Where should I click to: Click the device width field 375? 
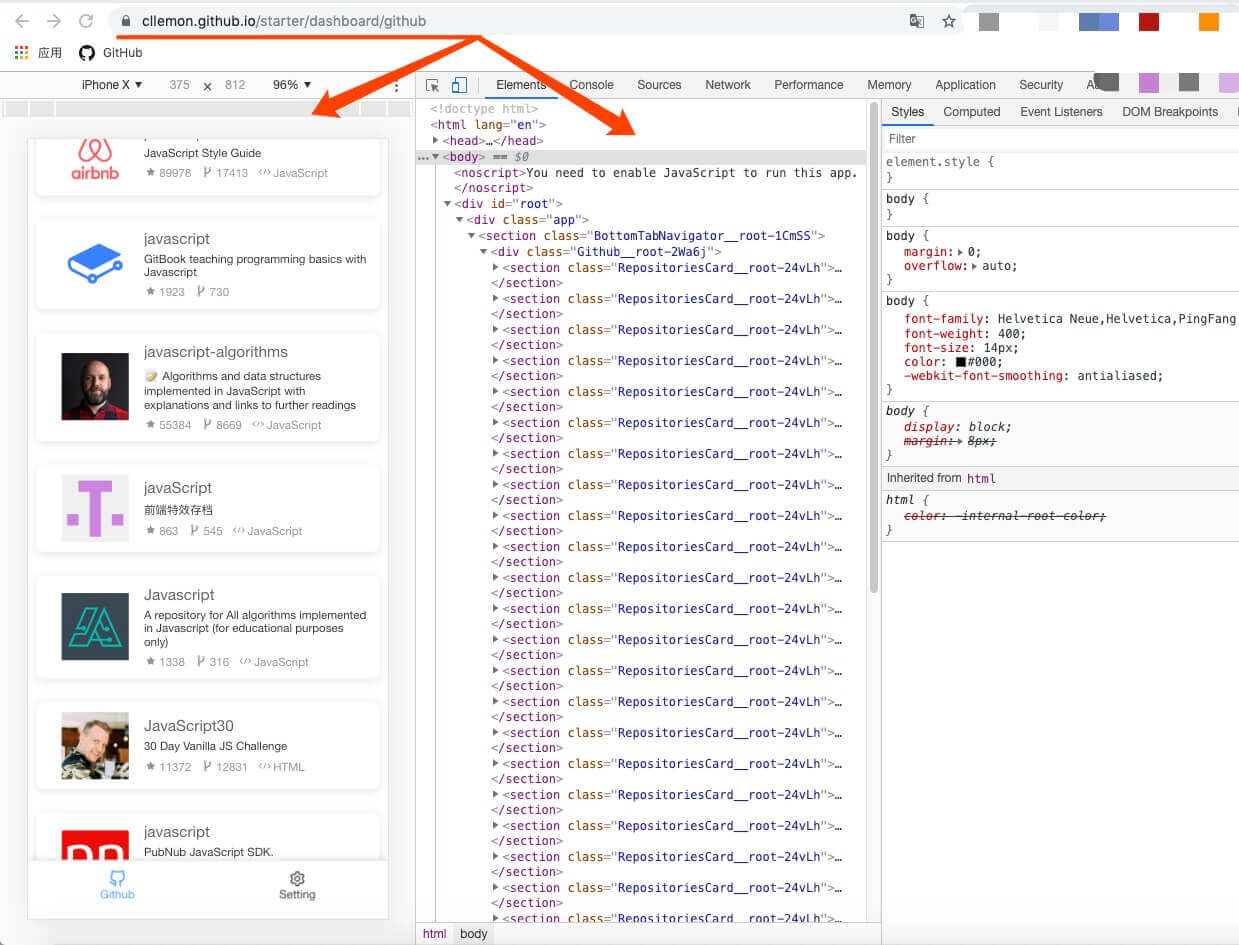click(180, 85)
